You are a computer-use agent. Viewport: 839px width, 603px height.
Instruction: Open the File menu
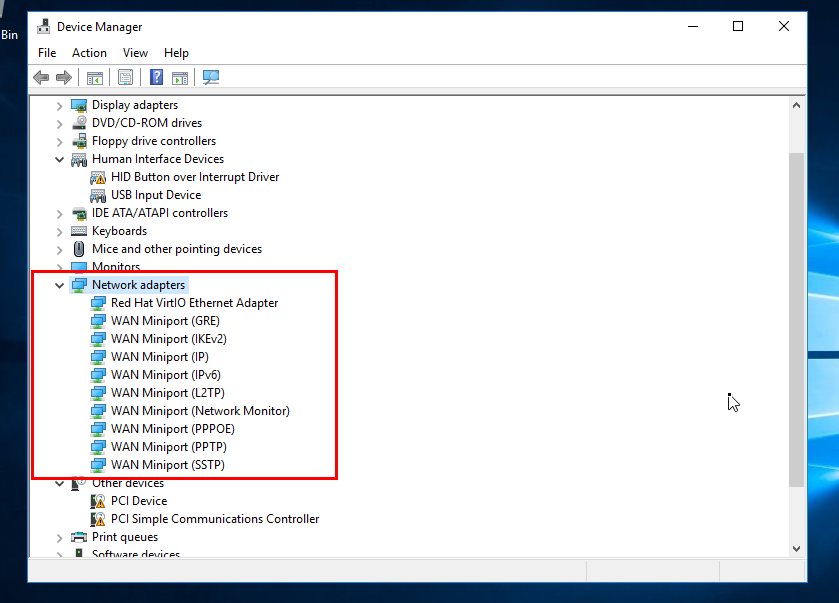[47, 53]
